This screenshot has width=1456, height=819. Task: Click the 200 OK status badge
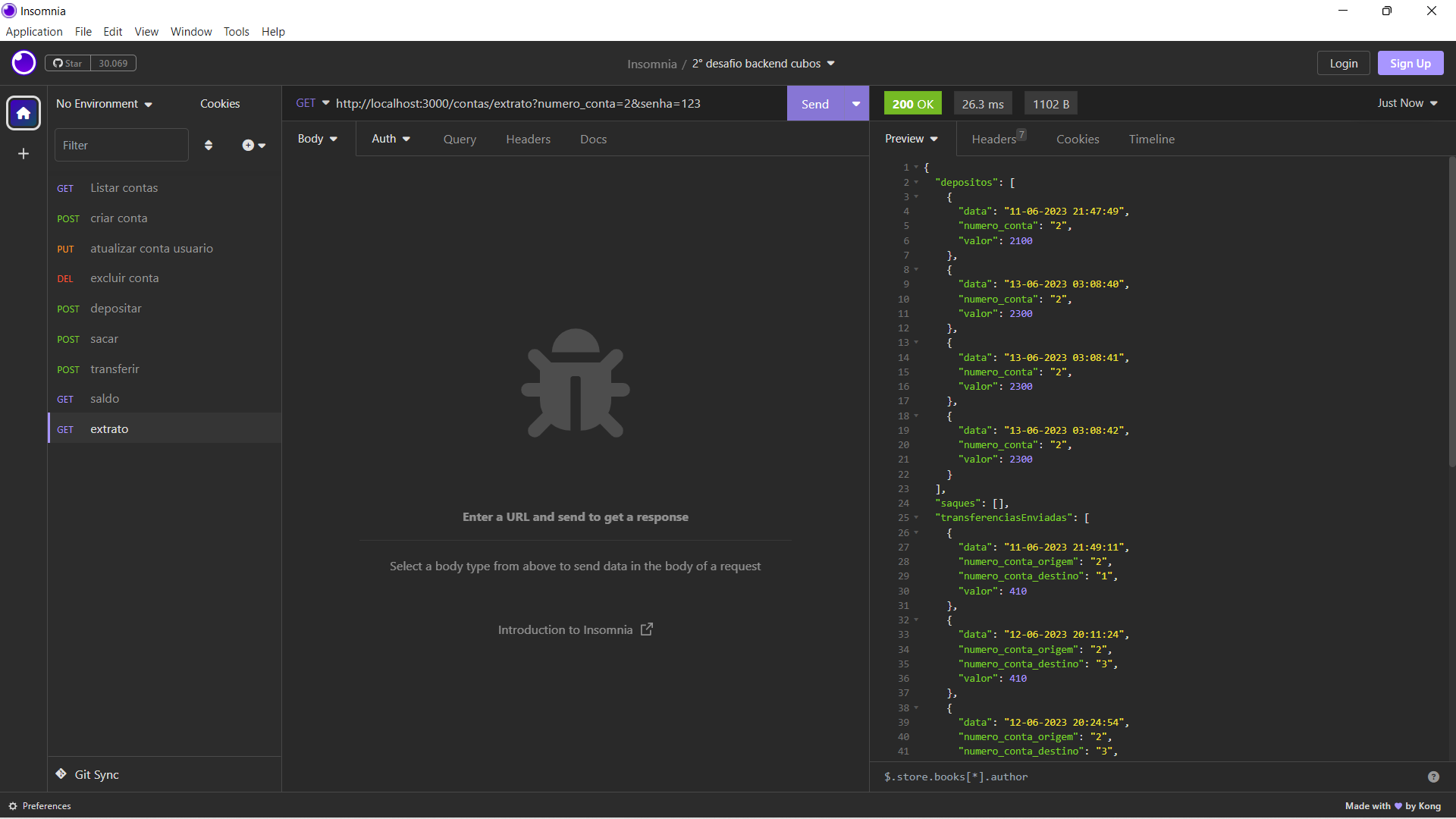tap(912, 103)
